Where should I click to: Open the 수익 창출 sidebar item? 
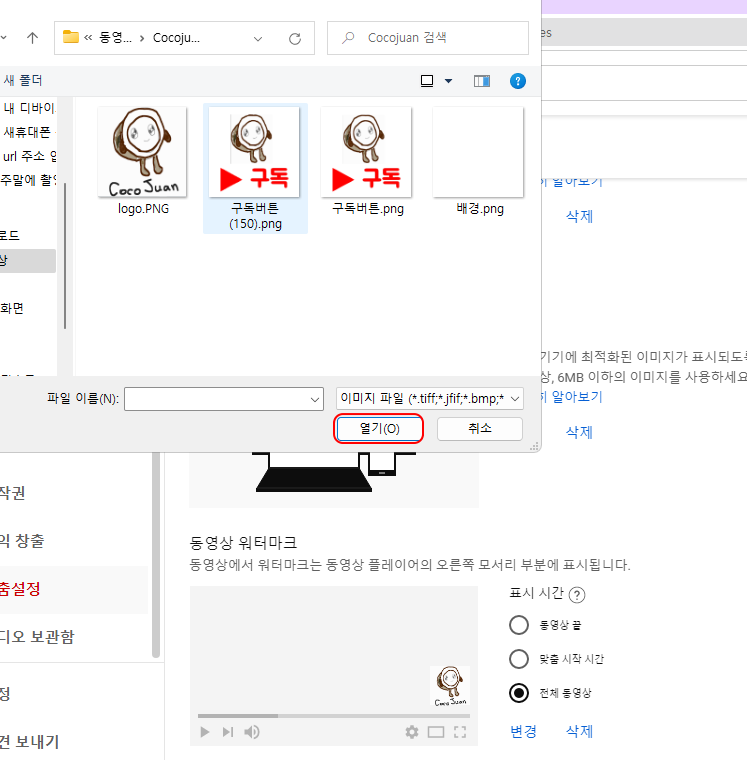pos(22,540)
